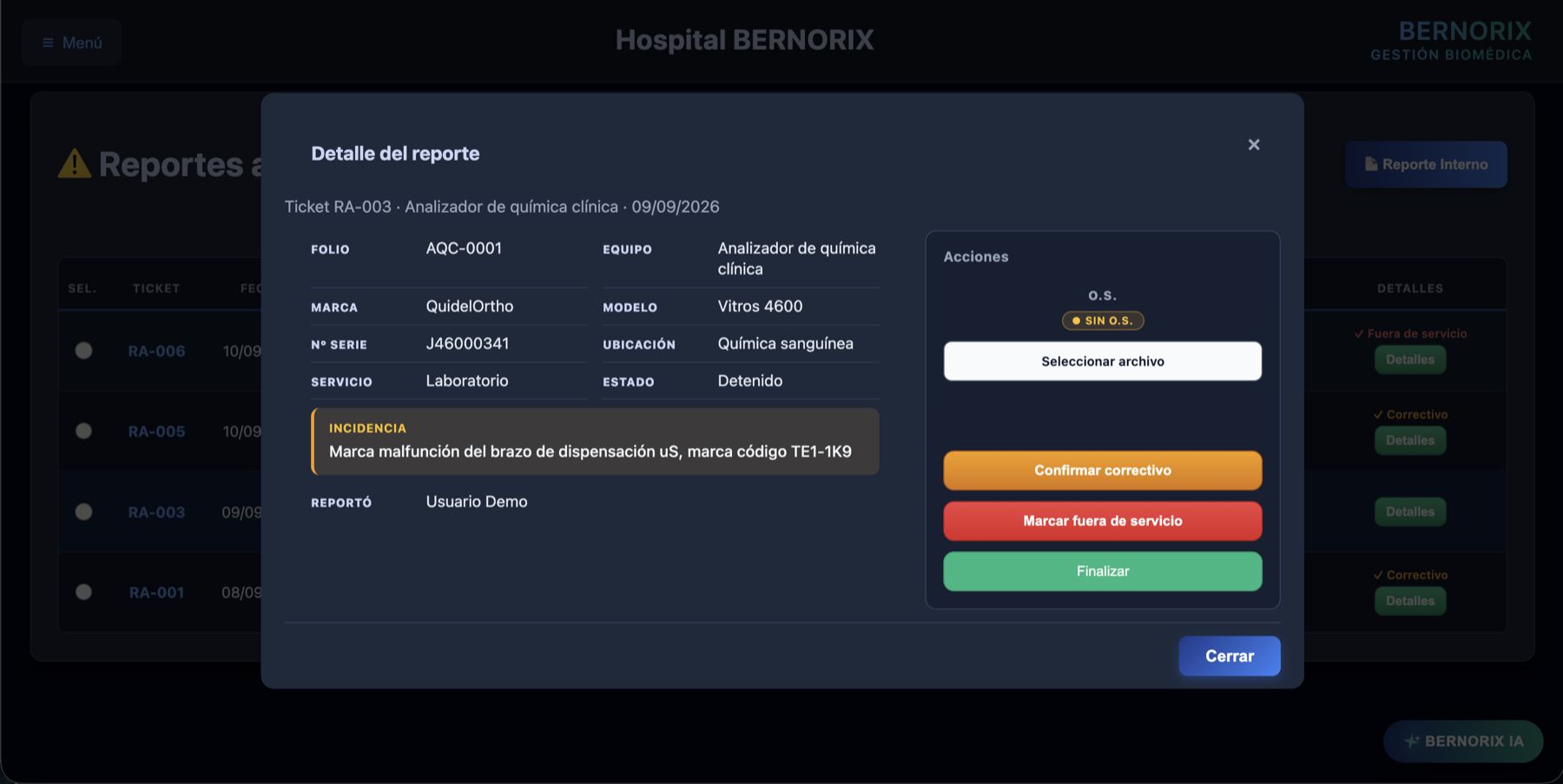Open ticket link RA-001
The width and height of the screenshot is (1563, 784).
click(x=156, y=593)
